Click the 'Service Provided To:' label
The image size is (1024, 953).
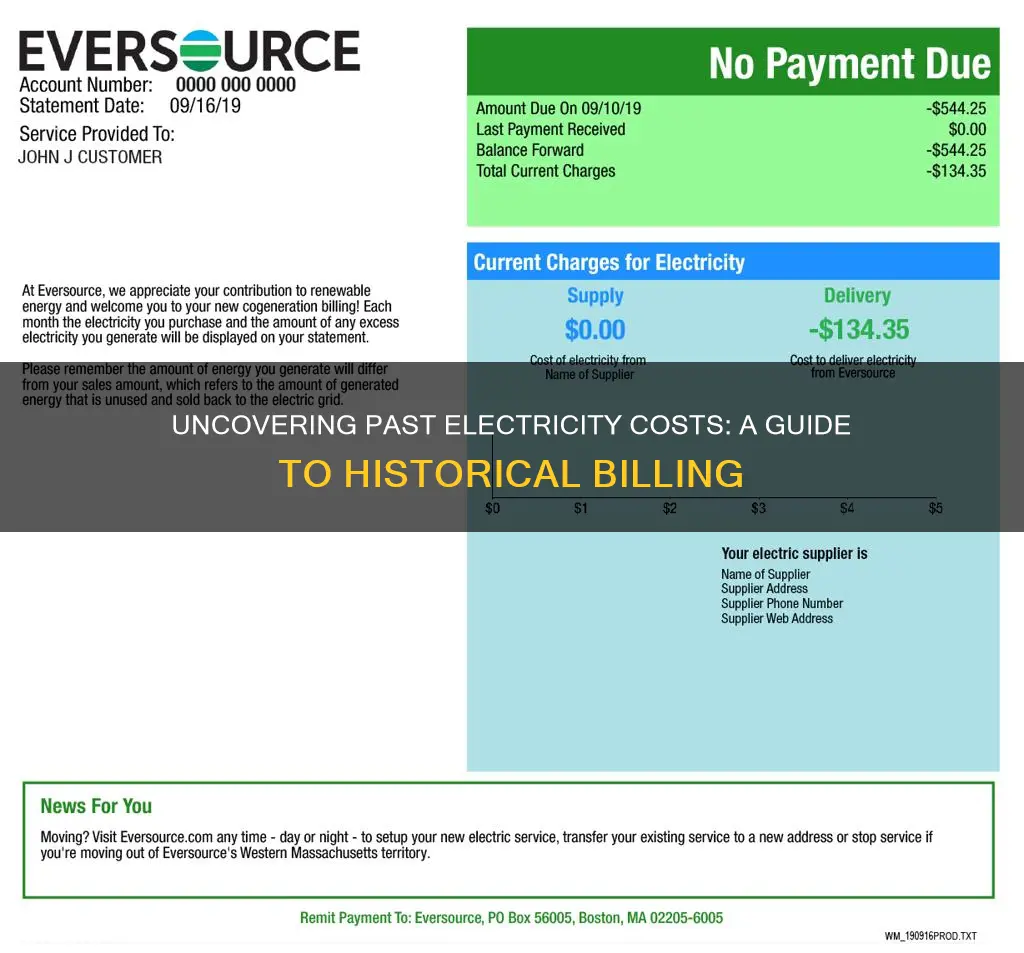(97, 134)
